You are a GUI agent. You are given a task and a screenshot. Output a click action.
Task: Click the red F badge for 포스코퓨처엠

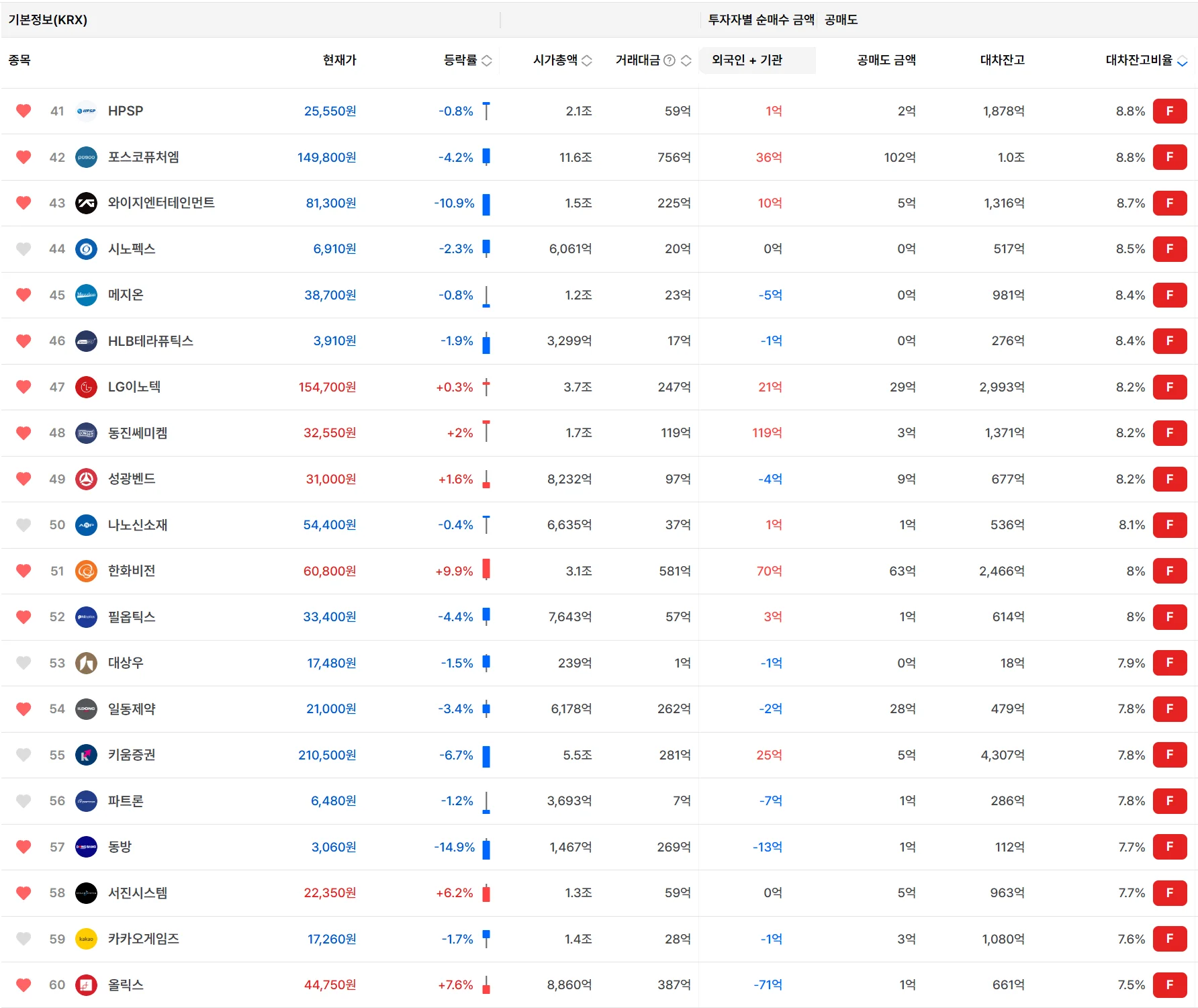pyautogui.click(x=1169, y=157)
